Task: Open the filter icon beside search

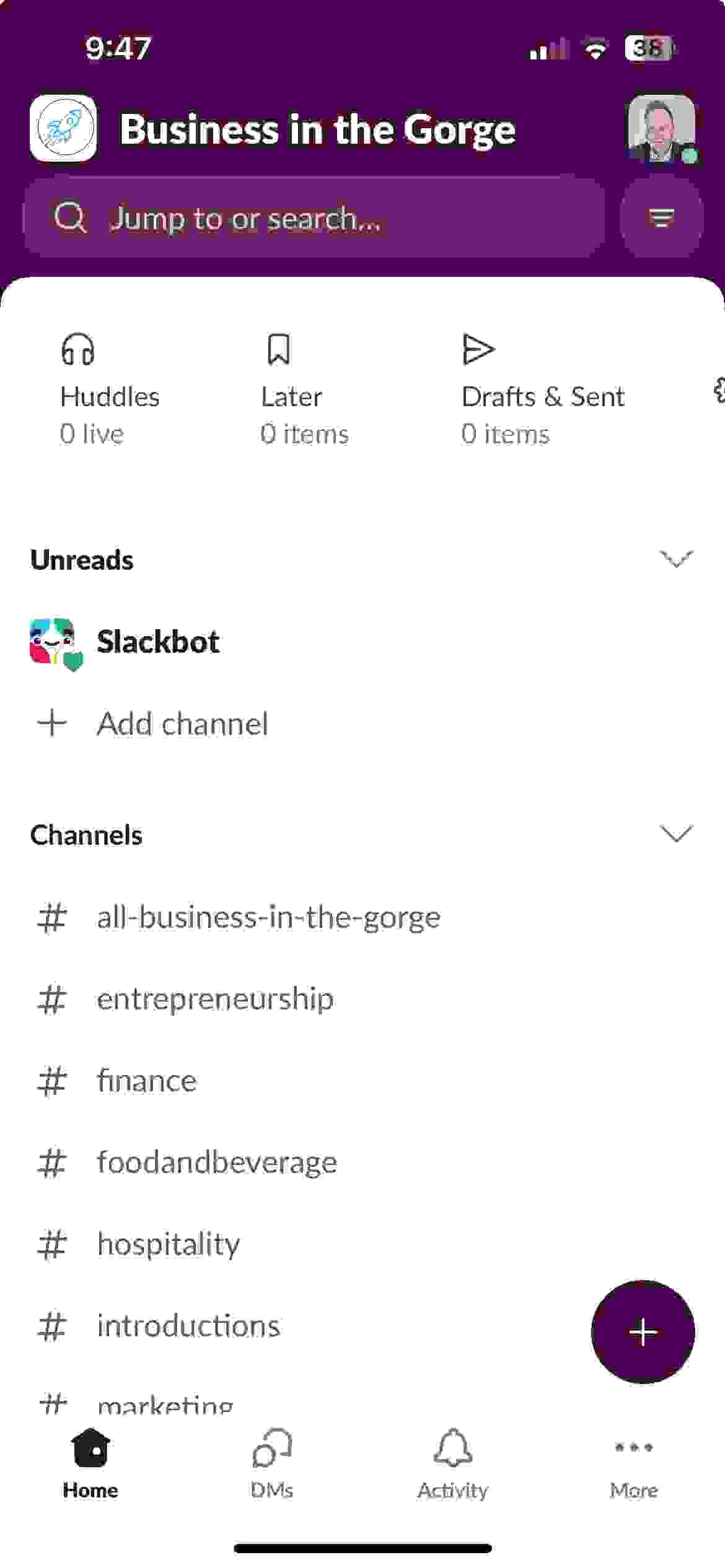Action: (x=661, y=218)
